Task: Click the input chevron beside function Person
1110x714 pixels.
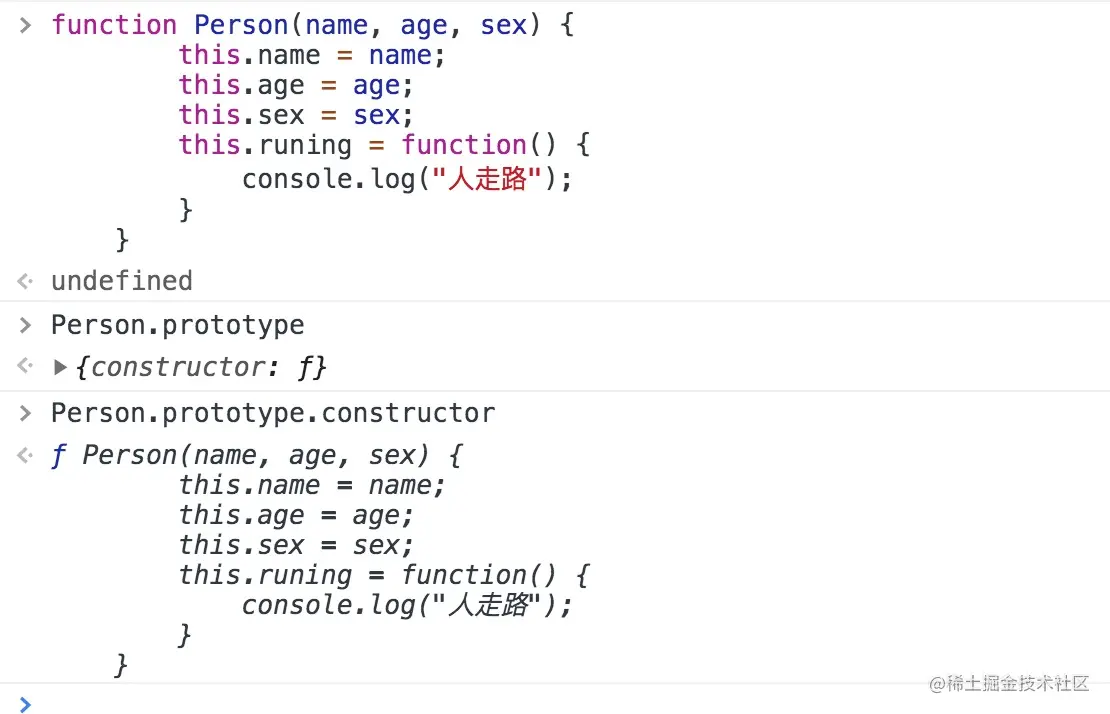Action: click(x=26, y=25)
